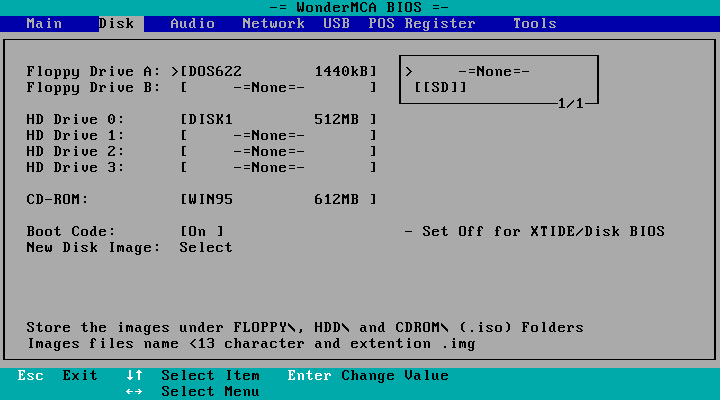Click Select next to New Disk Image
Image resolution: width=720 pixels, height=400 pixels.
coord(206,248)
